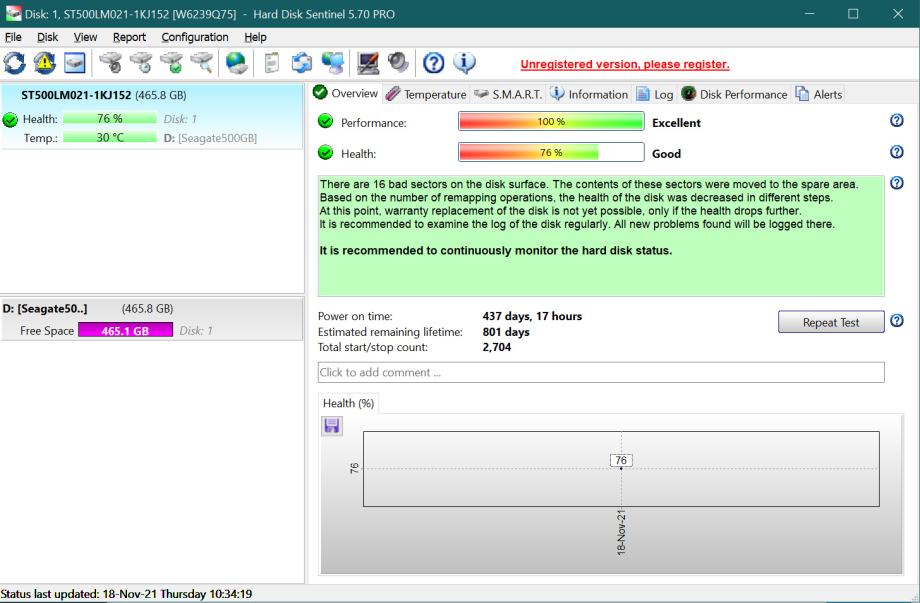Click the help icon next to Repeat Test
This screenshot has height=603, width=920.
897,321
